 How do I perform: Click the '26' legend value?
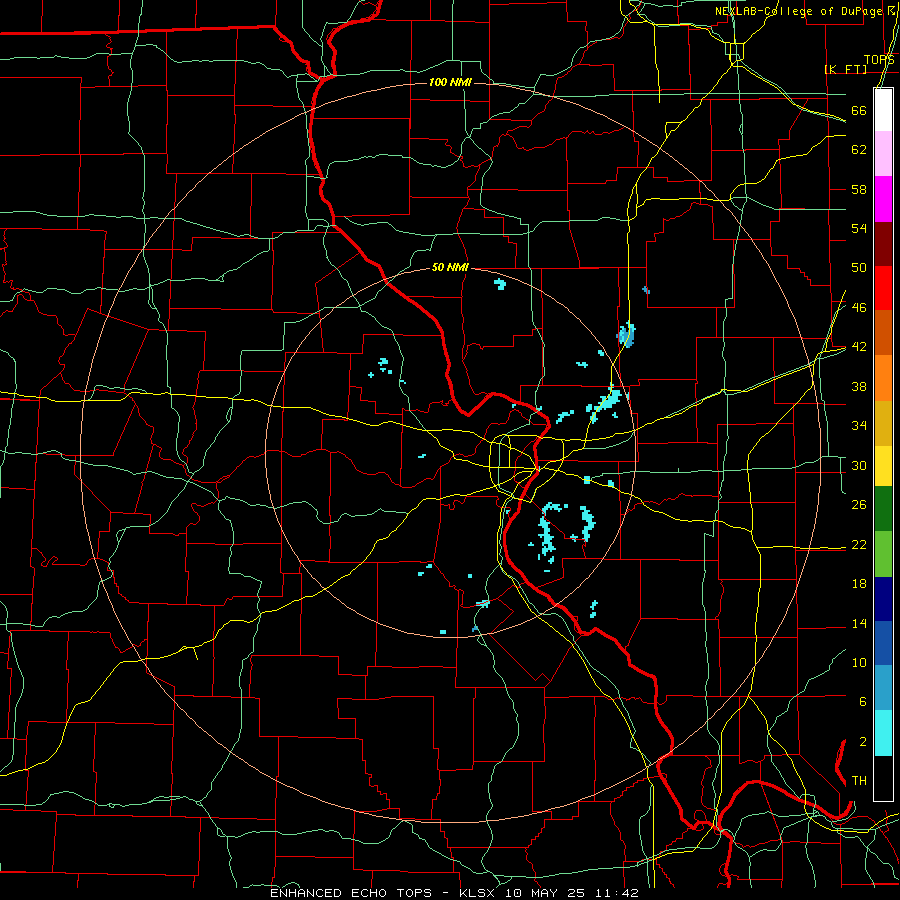[859, 505]
